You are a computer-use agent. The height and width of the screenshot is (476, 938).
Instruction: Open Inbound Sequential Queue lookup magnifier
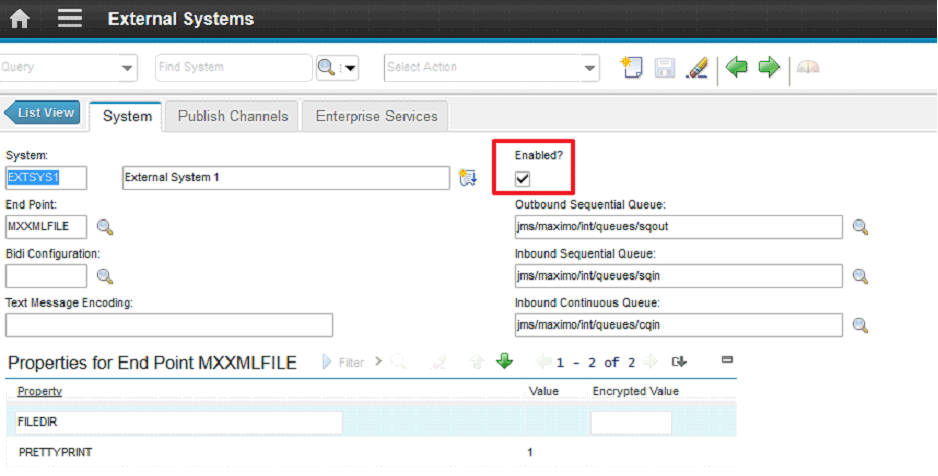click(x=860, y=276)
